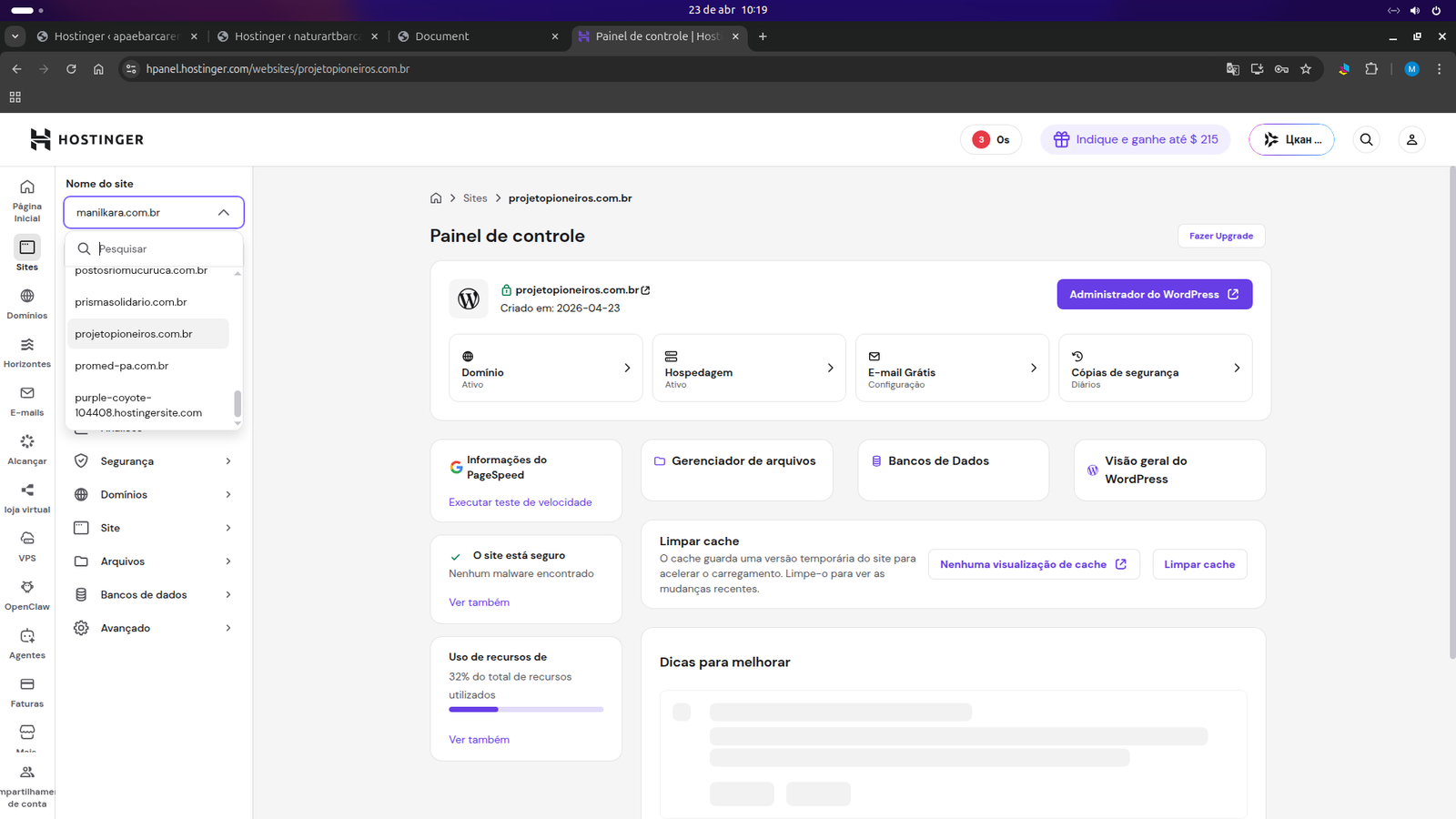Image resolution: width=1456 pixels, height=819 pixels.
Task: Focus the Pesquisar site search field
Action: (x=164, y=248)
